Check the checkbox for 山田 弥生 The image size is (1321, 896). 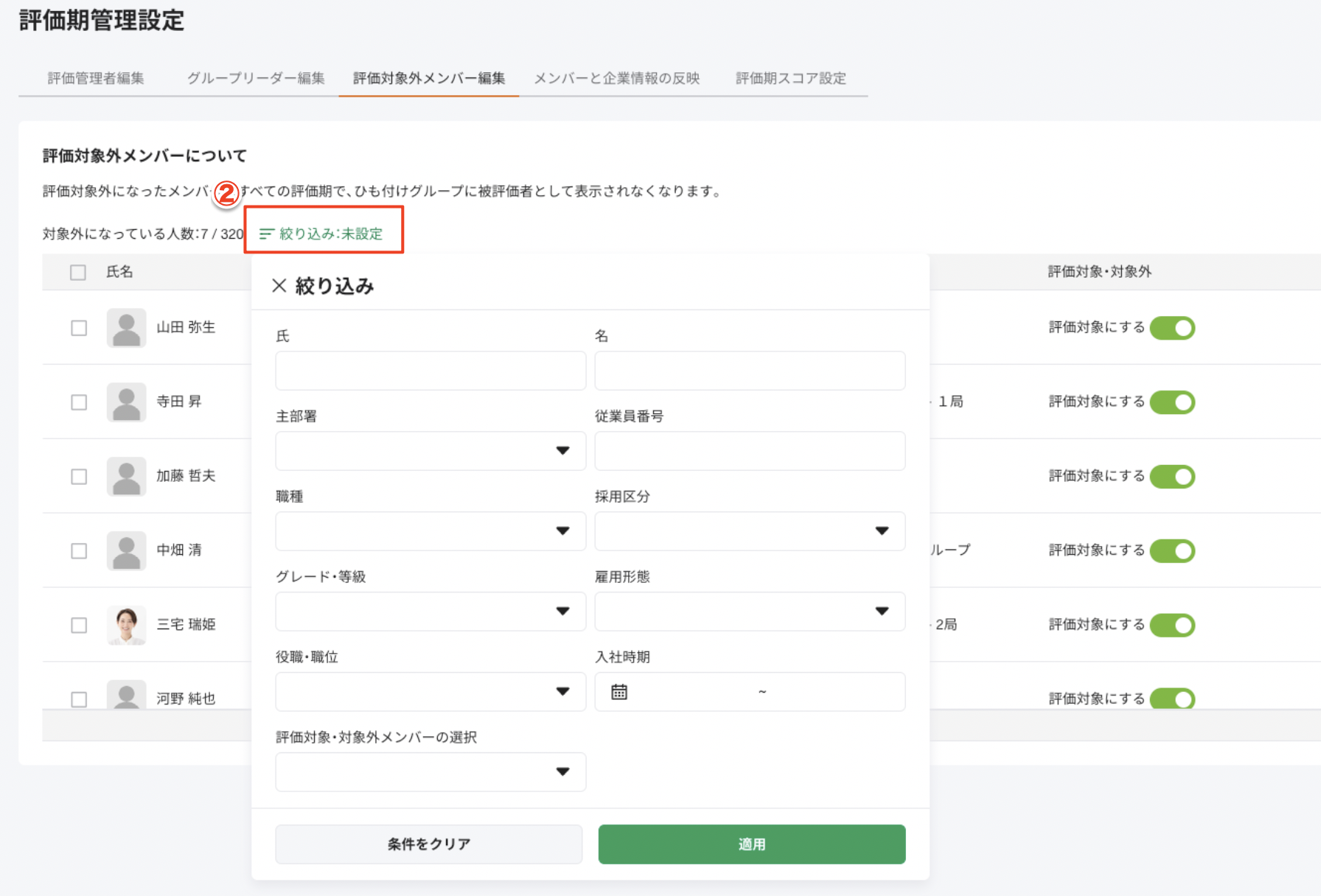(x=79, y=328)
